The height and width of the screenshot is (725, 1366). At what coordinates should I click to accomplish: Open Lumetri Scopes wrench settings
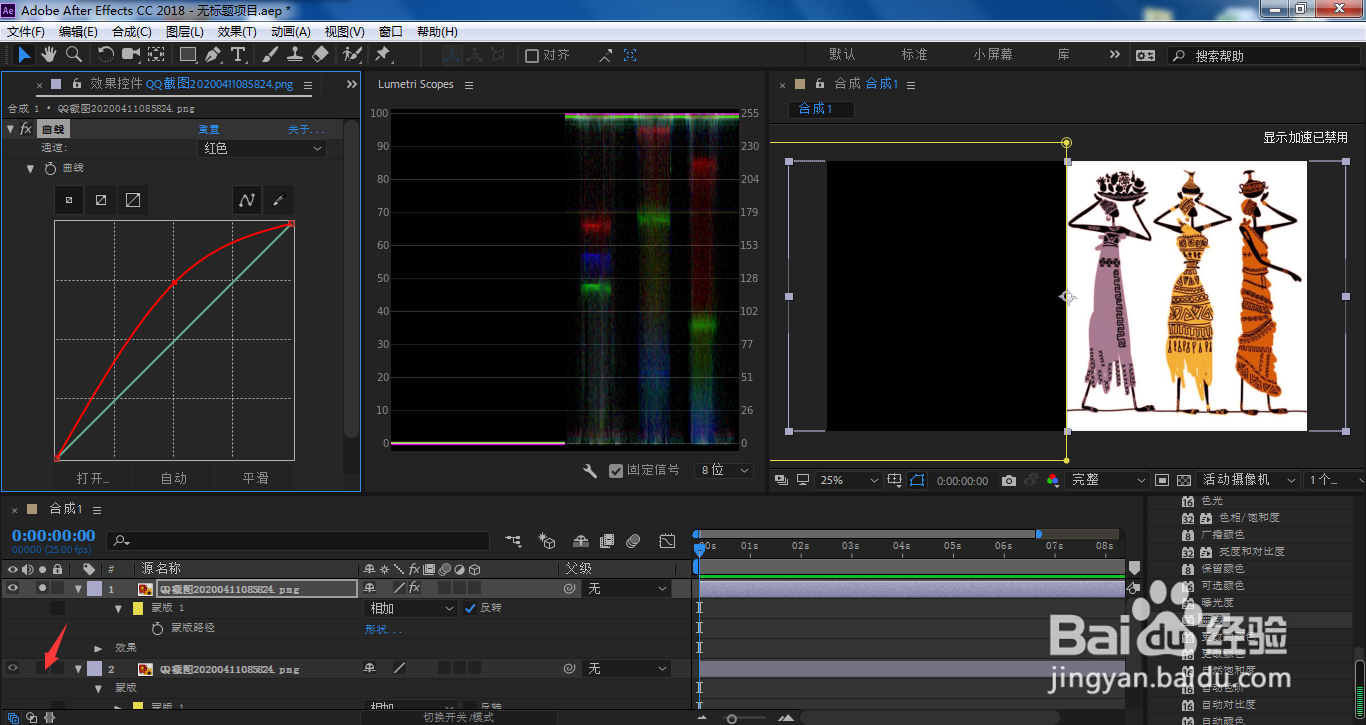(590, 470)
